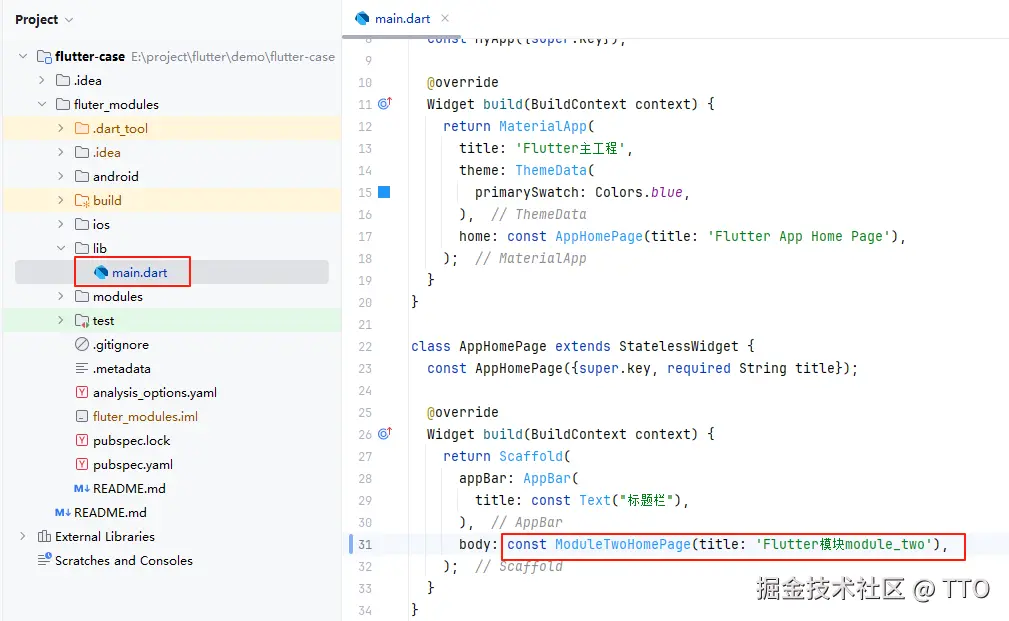Open the blue color swatch on line 15

click(x=384, y=192)
